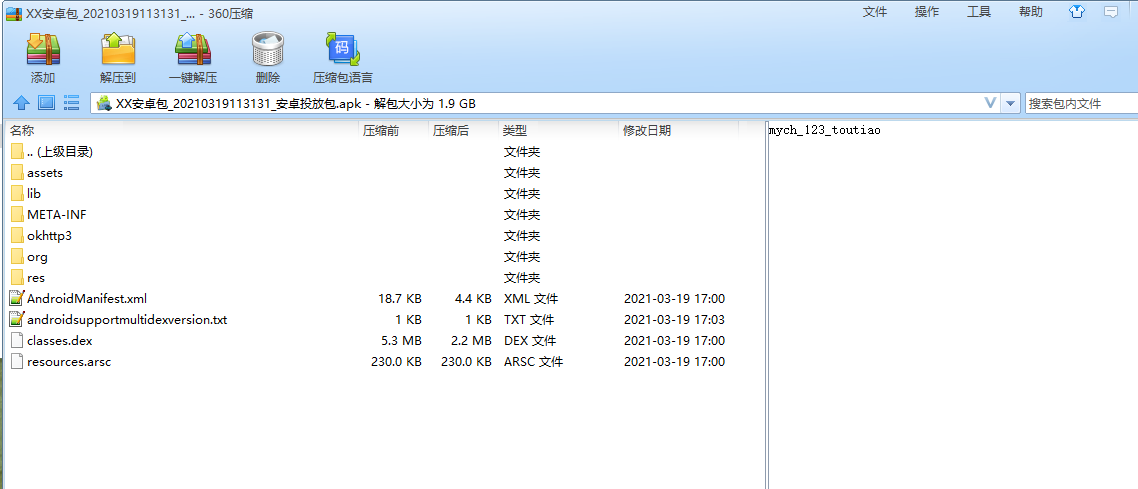The width and height of the screenshot is (1138, 489).
Task: Click the 'XML 文件' type cell
Action: (531, 299)
